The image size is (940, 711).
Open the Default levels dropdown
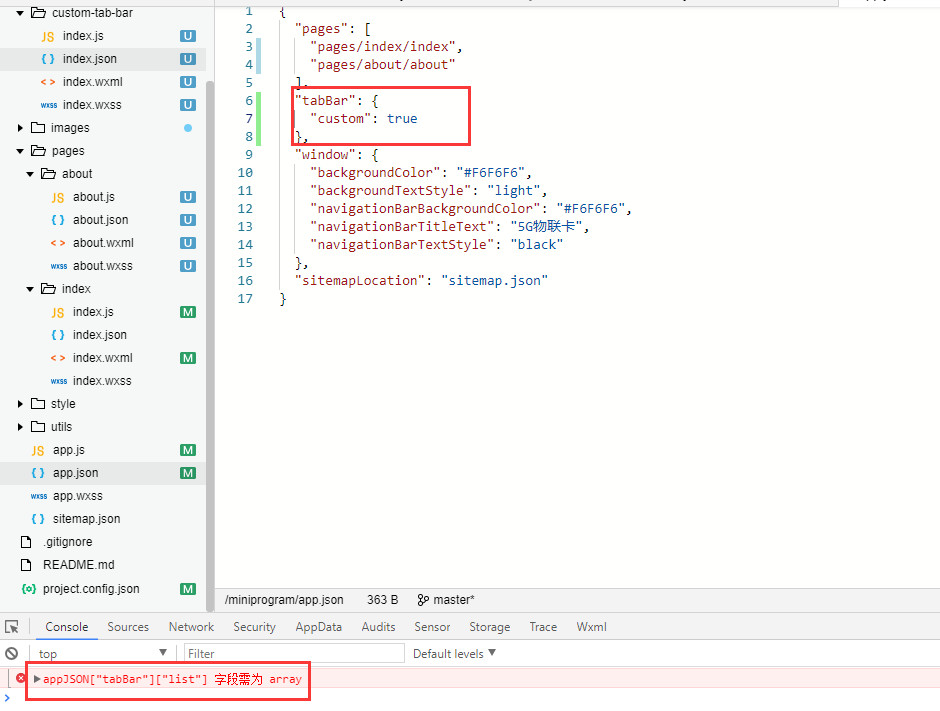[454, 653]
